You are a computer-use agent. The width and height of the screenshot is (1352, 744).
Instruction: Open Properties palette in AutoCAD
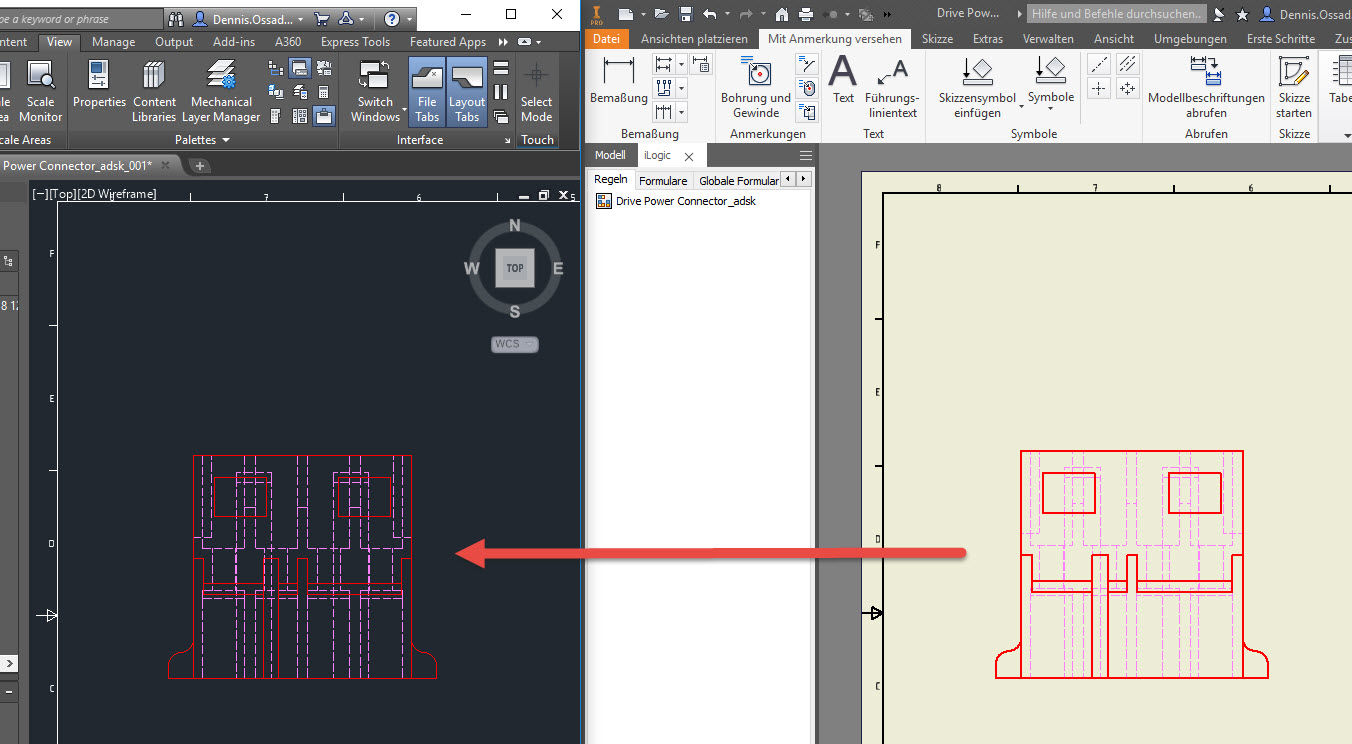(99, 86)
